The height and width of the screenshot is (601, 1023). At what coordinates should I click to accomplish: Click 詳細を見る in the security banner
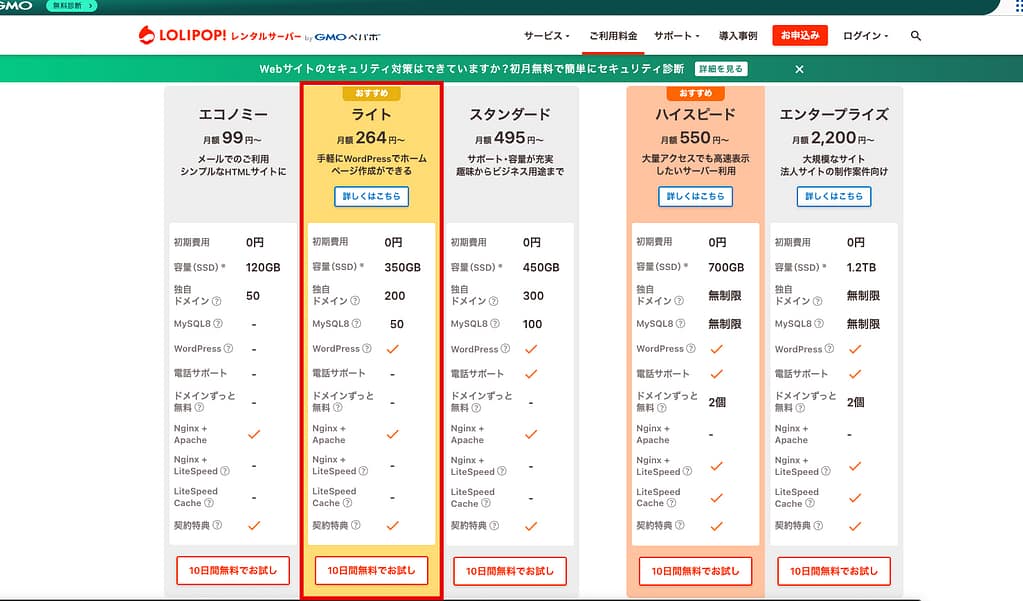pyautogui.click(x=722, y=69)
